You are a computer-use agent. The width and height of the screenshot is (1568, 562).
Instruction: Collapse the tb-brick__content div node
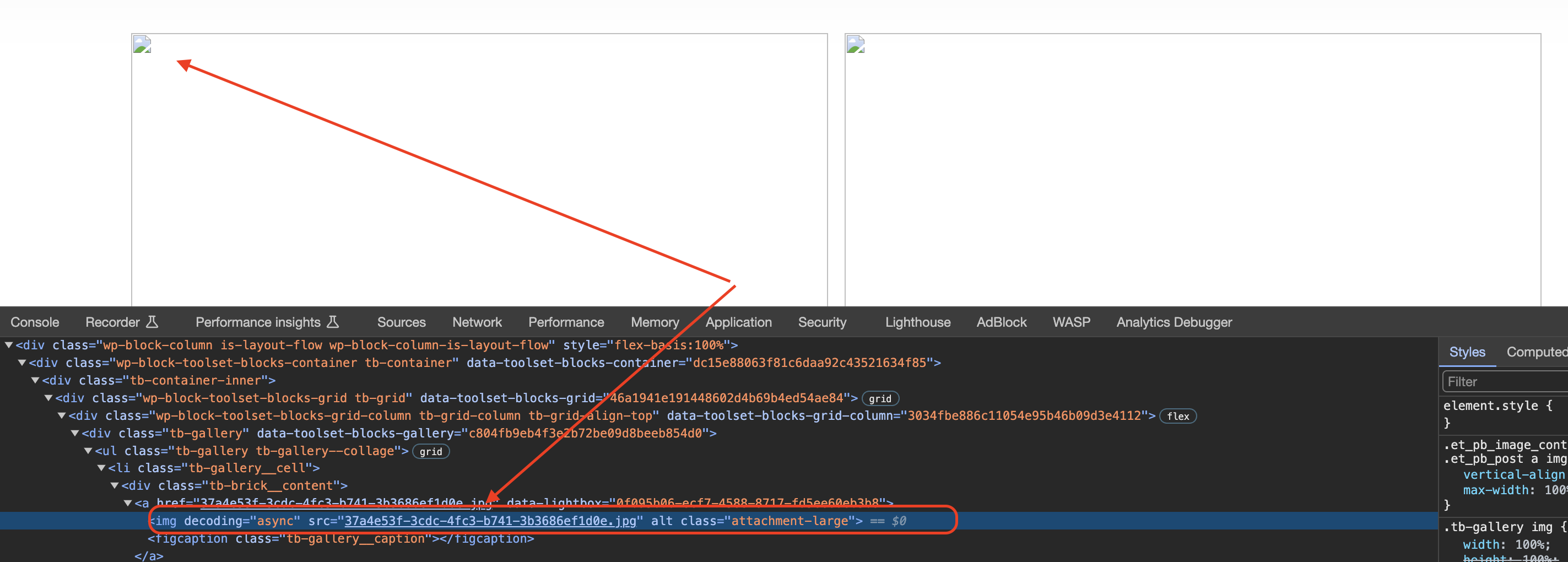[115, 486]
